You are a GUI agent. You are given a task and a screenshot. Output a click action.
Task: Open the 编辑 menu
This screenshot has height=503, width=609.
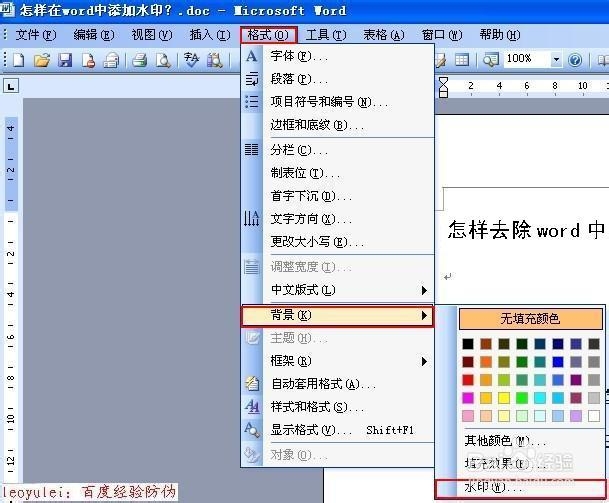point(94,35)
